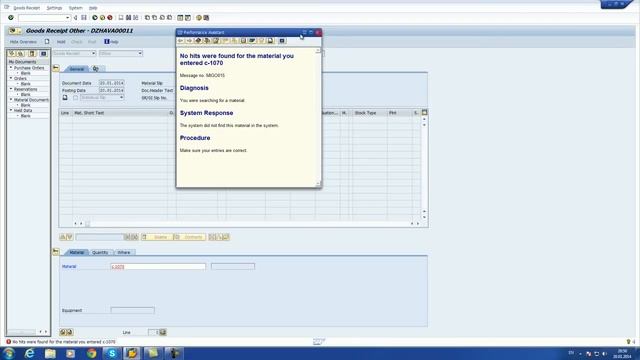Click the yellow Help question-mark icon
Viewport: 640px width, 360px height.
click(199, 18)
